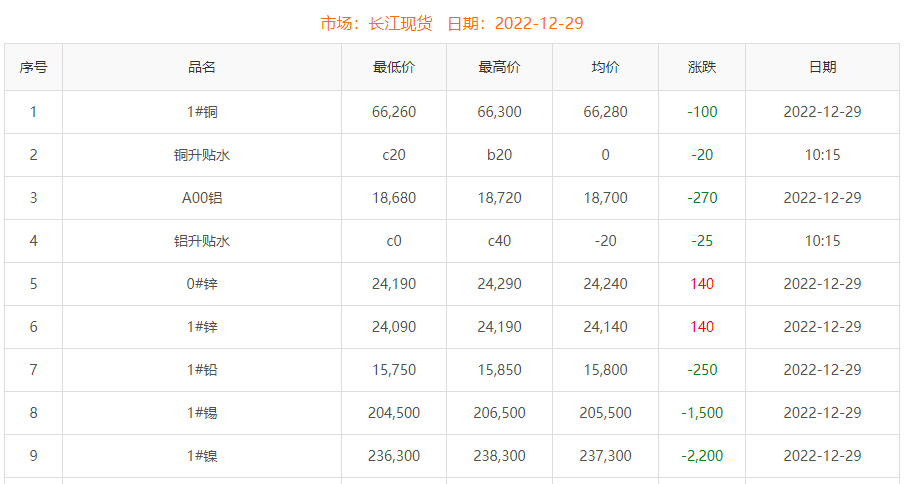Click the 10:15 time in 铝升贴水 row
Viewport: 908px width, 484px height.
point(822,241)
